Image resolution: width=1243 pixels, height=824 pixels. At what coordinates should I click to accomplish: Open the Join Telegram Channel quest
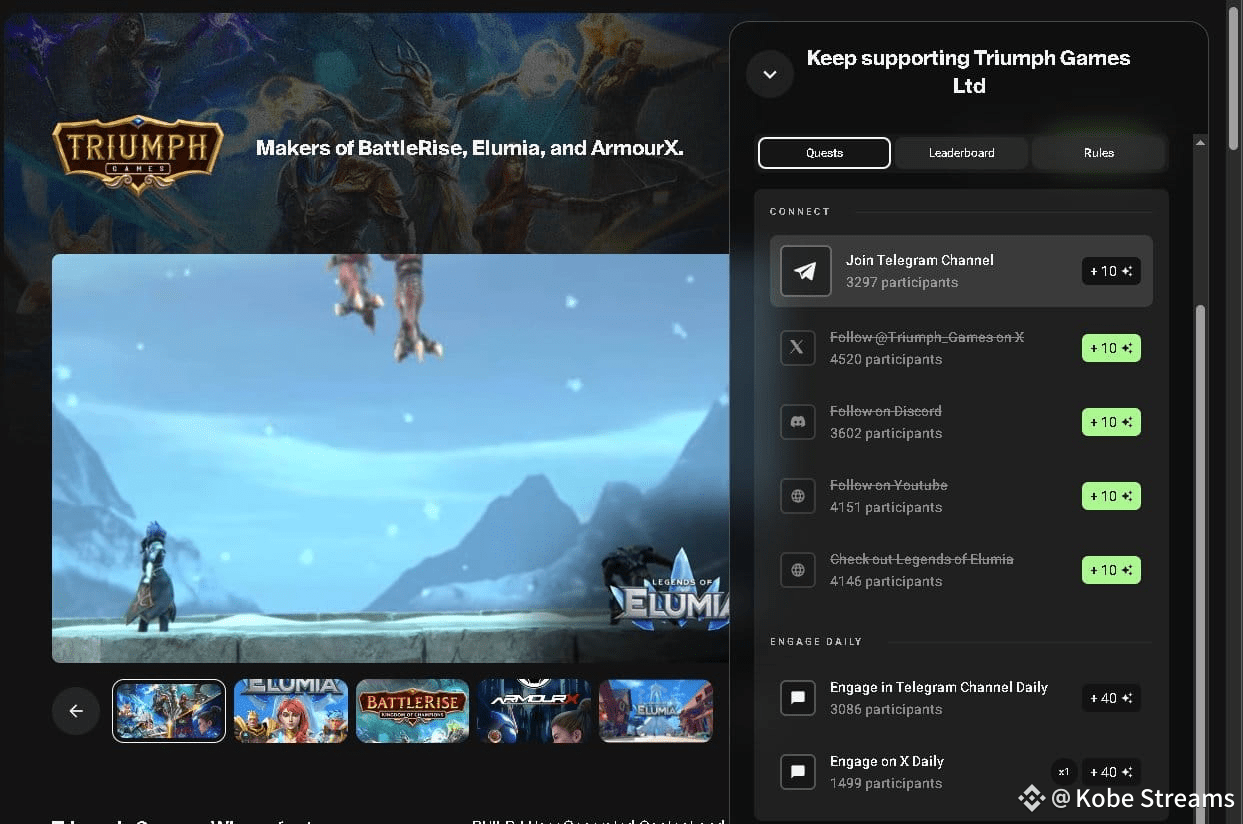pos(961,271)
